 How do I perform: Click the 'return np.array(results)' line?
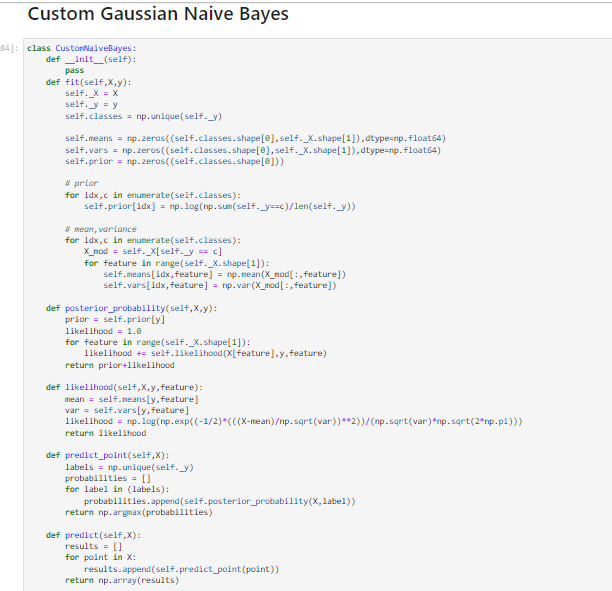pos(122,580)
